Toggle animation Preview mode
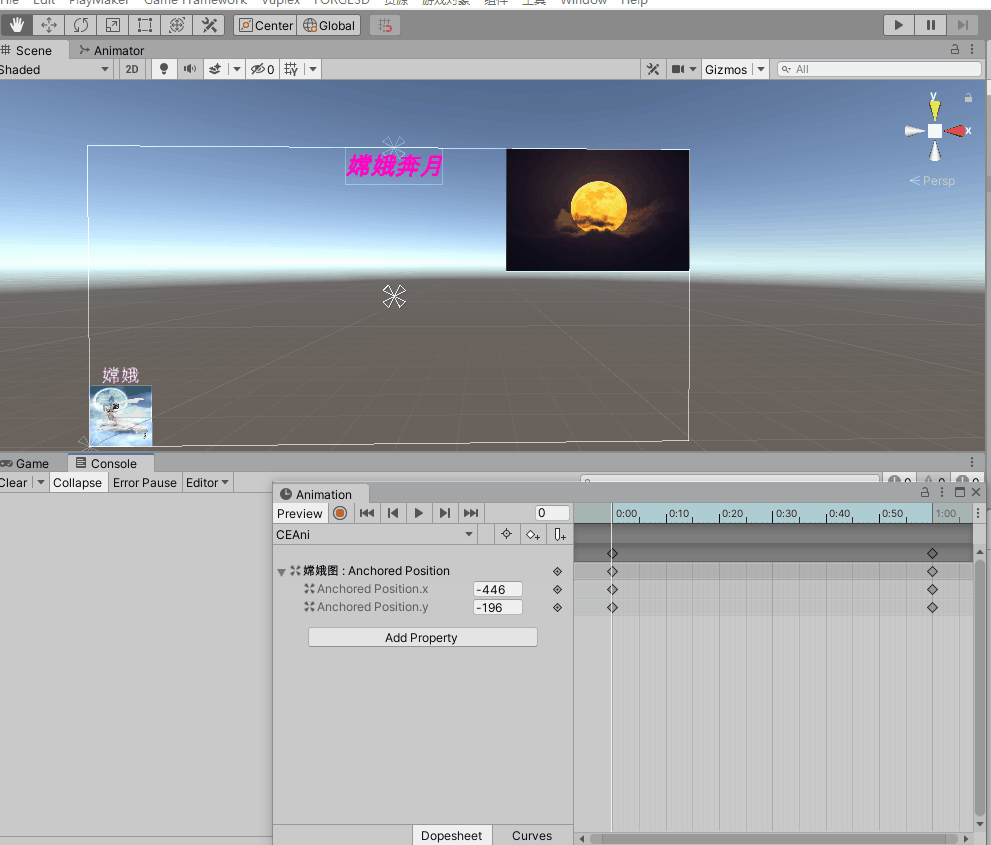The height and width of the screenshot is (845, 991). (x=300, y=513)
